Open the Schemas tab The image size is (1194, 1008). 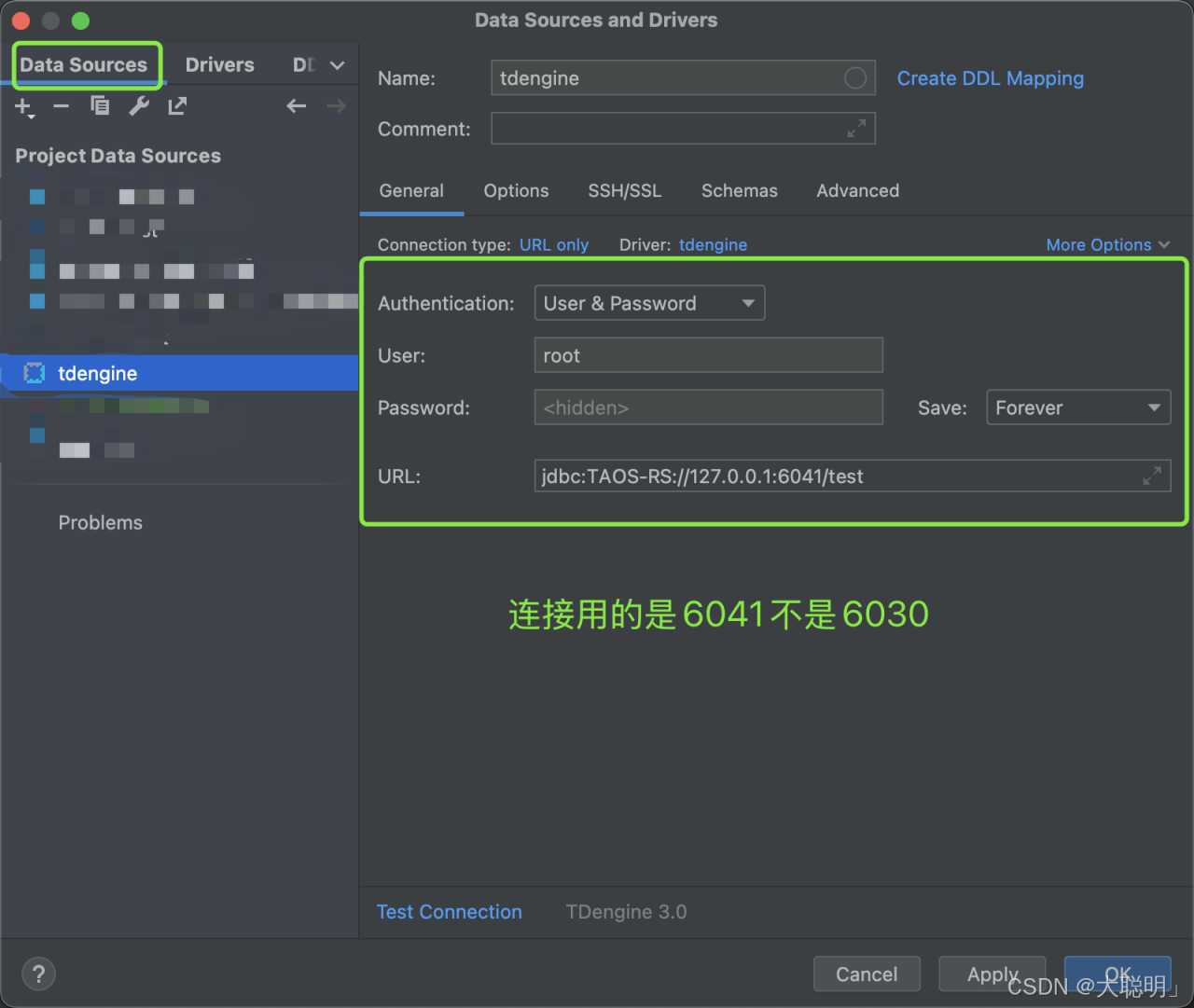click(739, 191)
